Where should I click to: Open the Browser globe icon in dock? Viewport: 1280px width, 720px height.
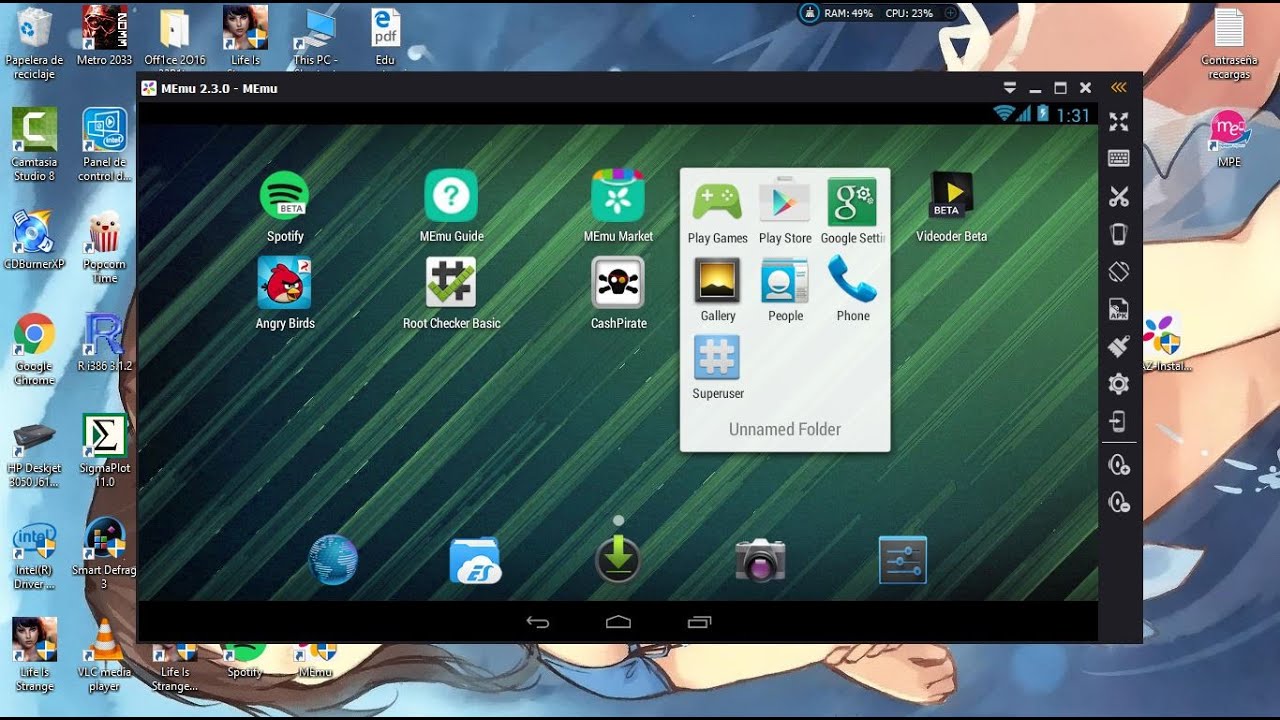coord(333,559)
